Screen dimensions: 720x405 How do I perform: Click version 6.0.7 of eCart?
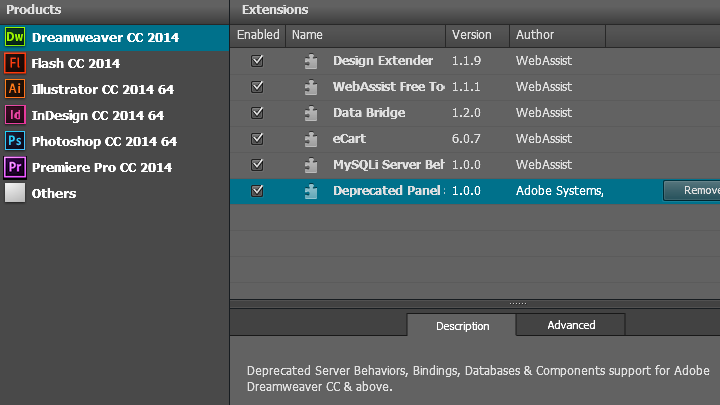(x=466, y=139)
